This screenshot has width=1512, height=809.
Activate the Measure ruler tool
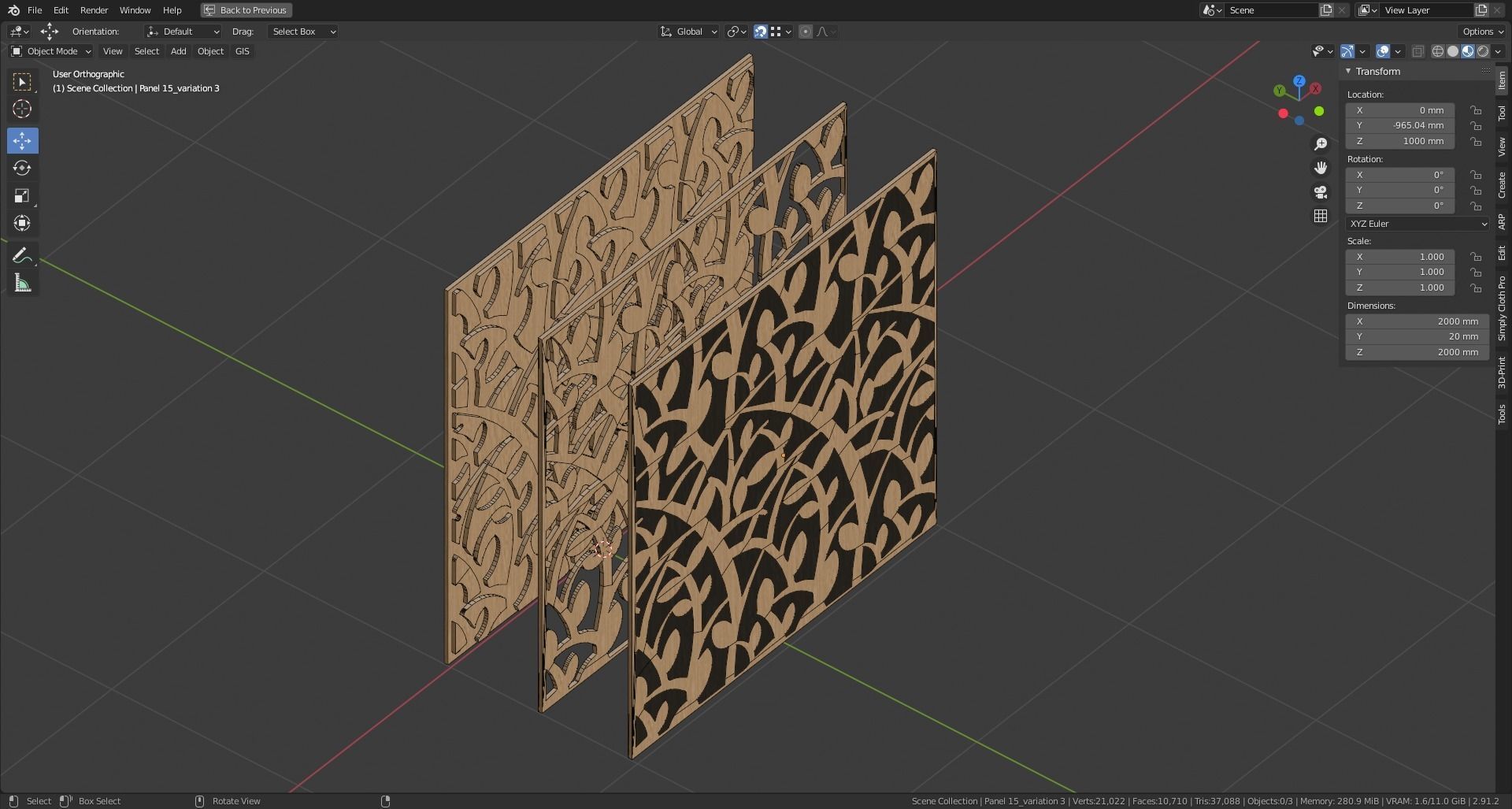coord(22,284)
